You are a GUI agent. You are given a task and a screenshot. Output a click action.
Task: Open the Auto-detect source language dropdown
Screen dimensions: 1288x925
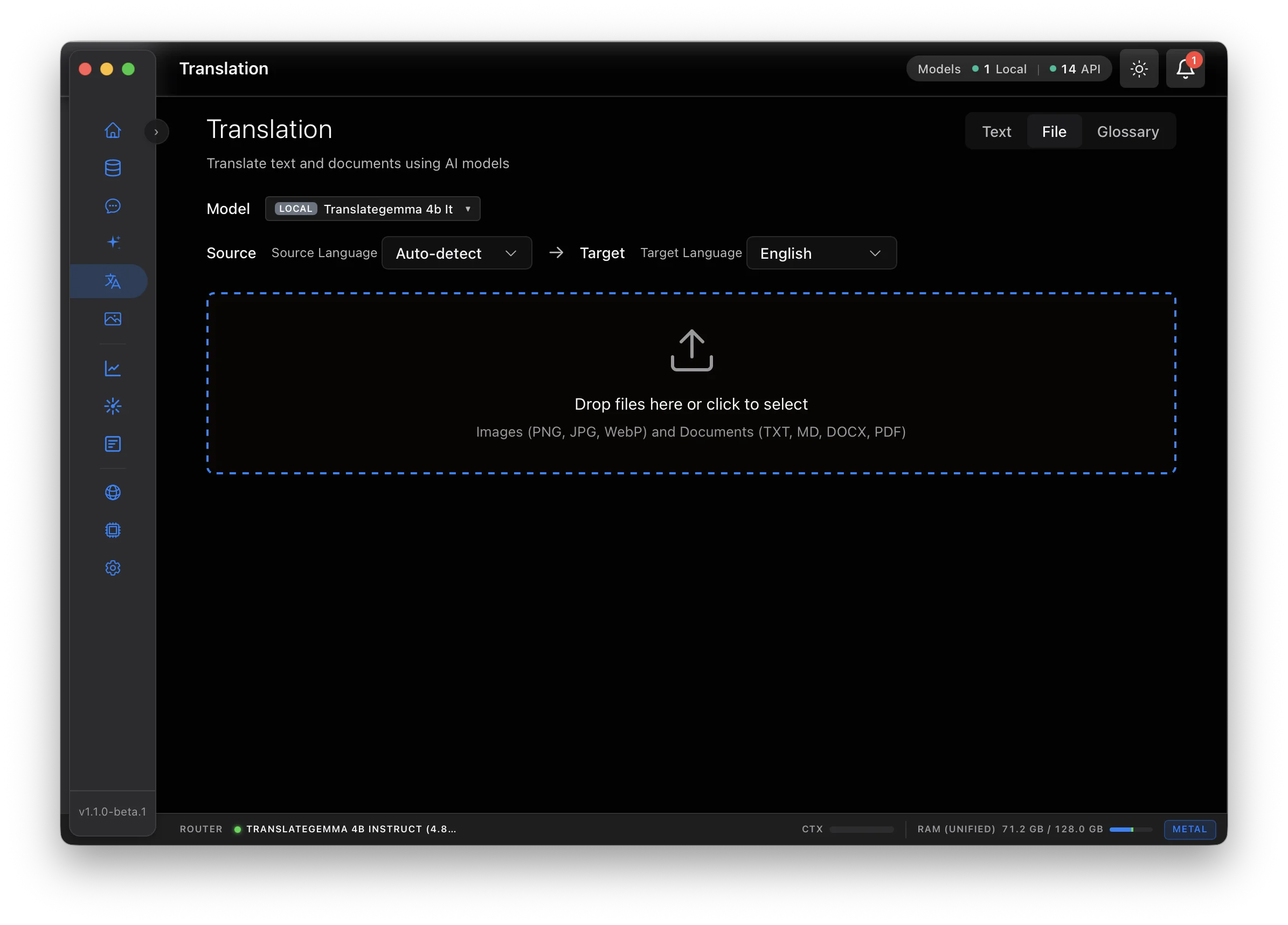pos(456,253)
